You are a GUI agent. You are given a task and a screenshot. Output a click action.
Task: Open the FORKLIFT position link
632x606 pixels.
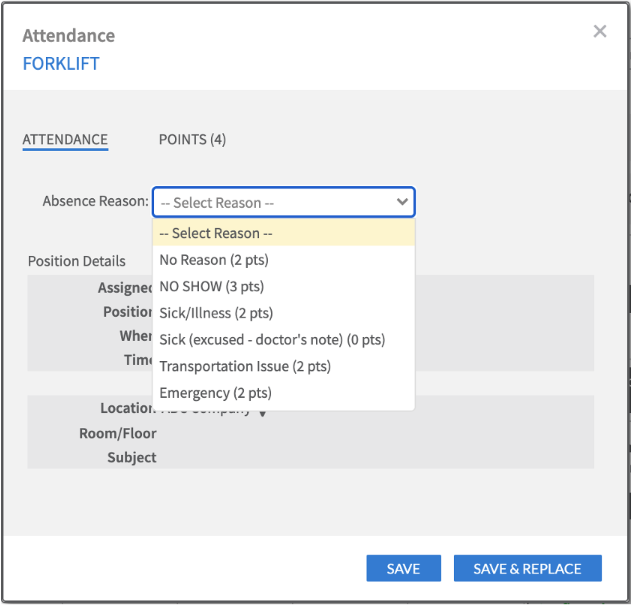pos(61,64)
